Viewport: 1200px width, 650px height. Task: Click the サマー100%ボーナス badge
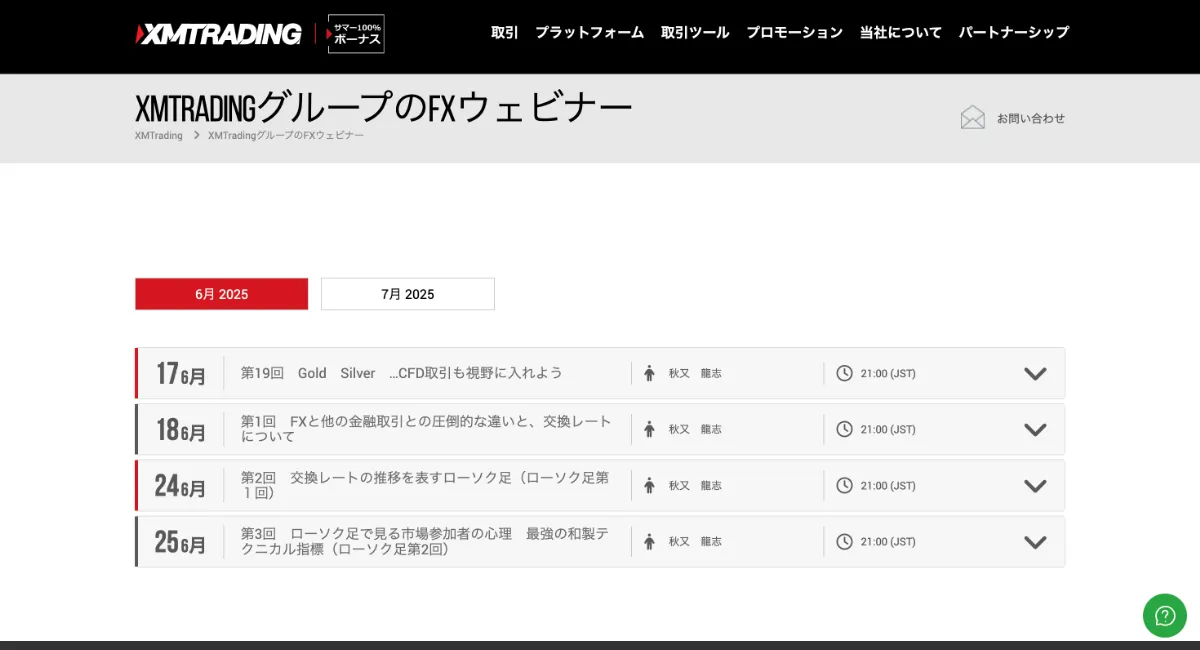click(356, 33)
